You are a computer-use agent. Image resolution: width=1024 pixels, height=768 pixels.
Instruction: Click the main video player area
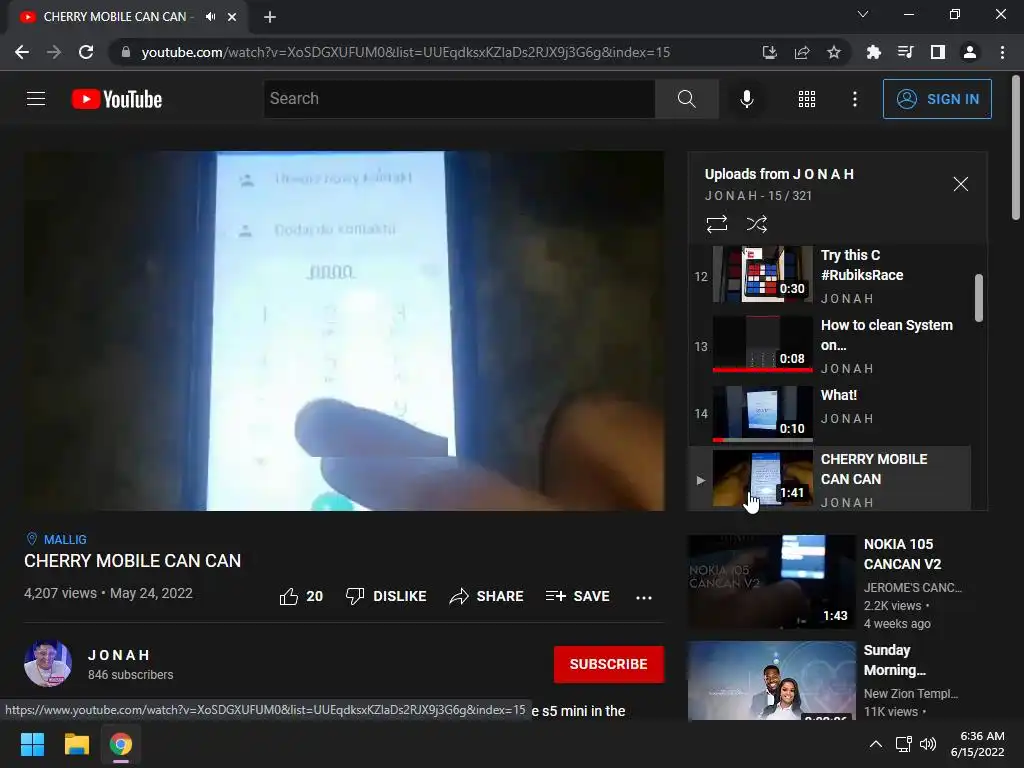pos(344,330)
